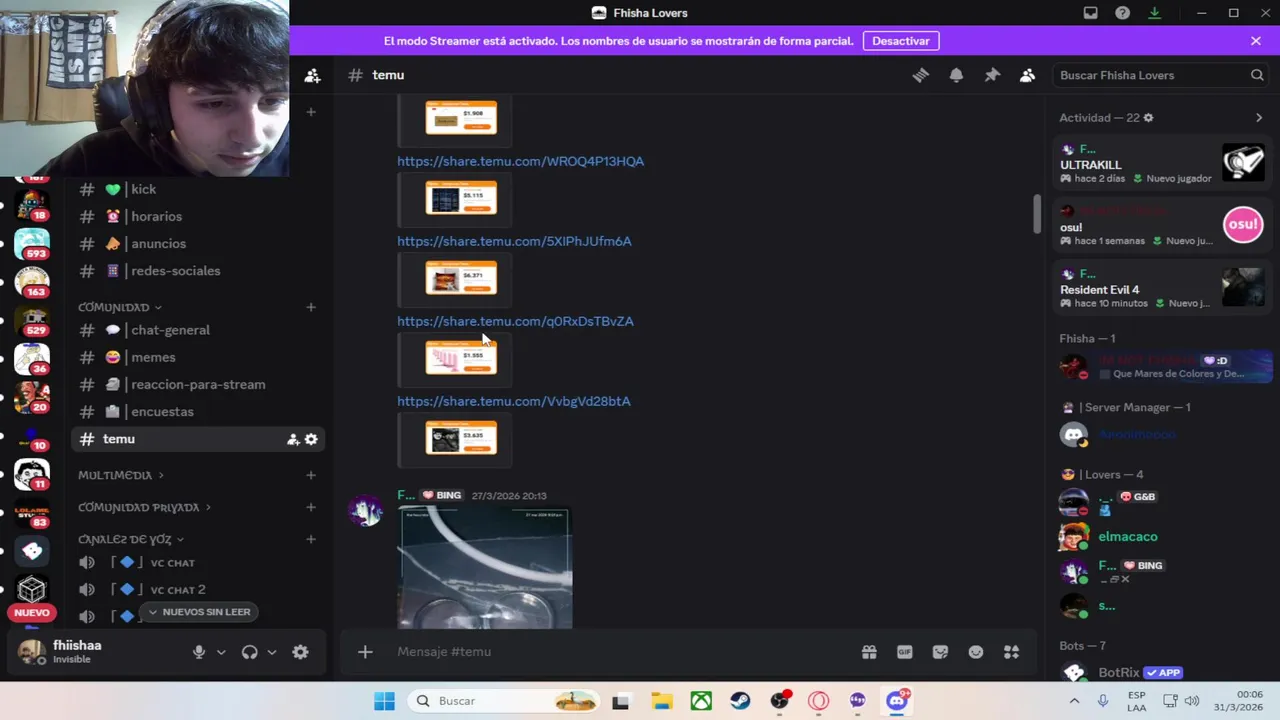Edit temu channel settings gear
This screenshot has height=720, width=1280.
point(311,439)
